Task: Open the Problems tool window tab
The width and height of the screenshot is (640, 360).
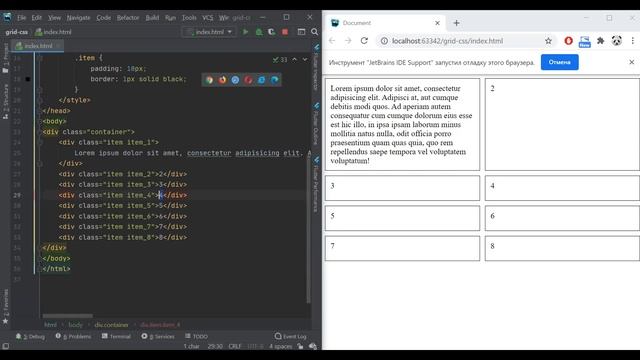Action: pyautogui.click(x=73, y=336)
